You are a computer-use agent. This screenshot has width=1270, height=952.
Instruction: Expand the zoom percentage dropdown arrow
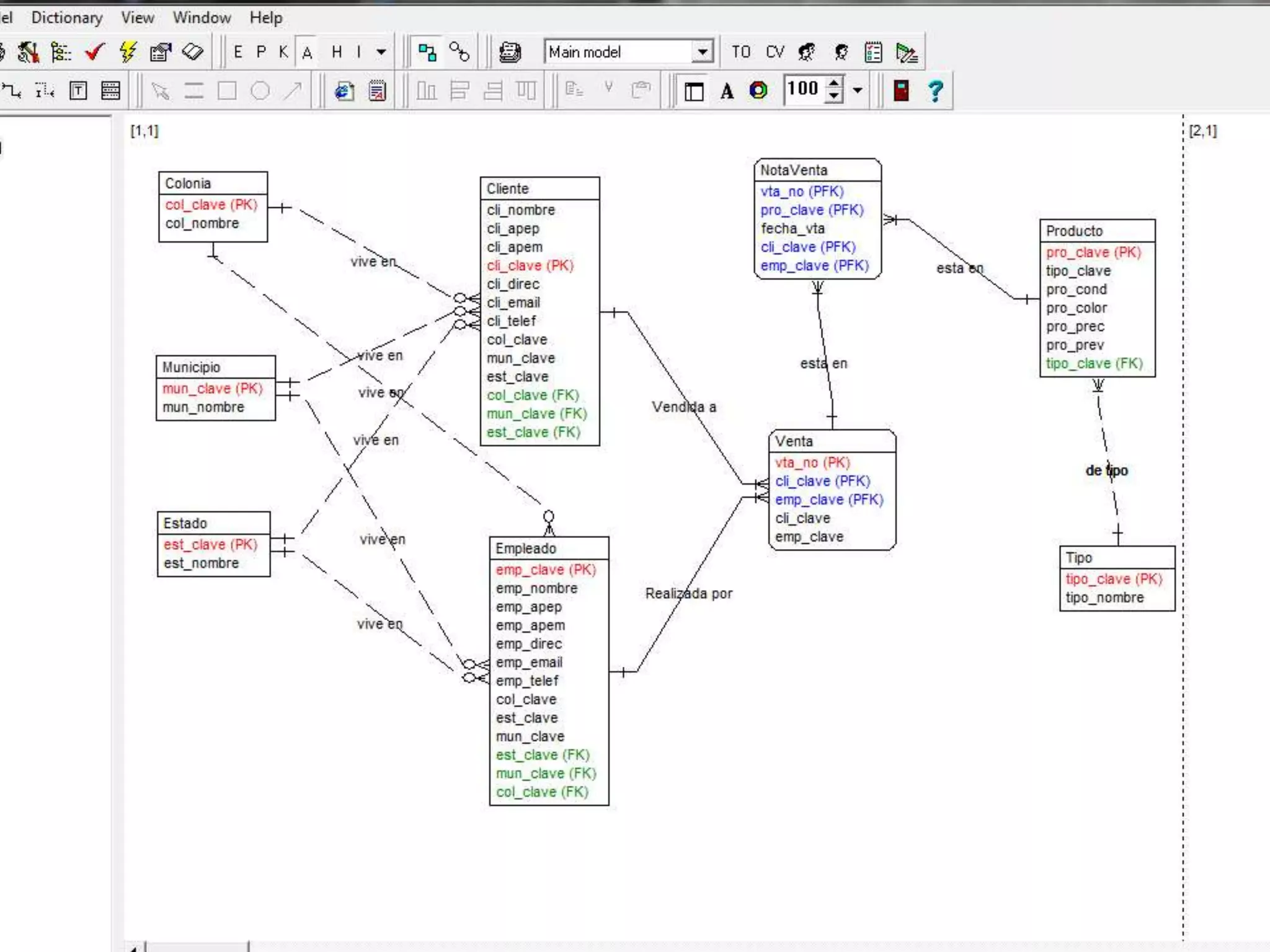coord(858,90)
